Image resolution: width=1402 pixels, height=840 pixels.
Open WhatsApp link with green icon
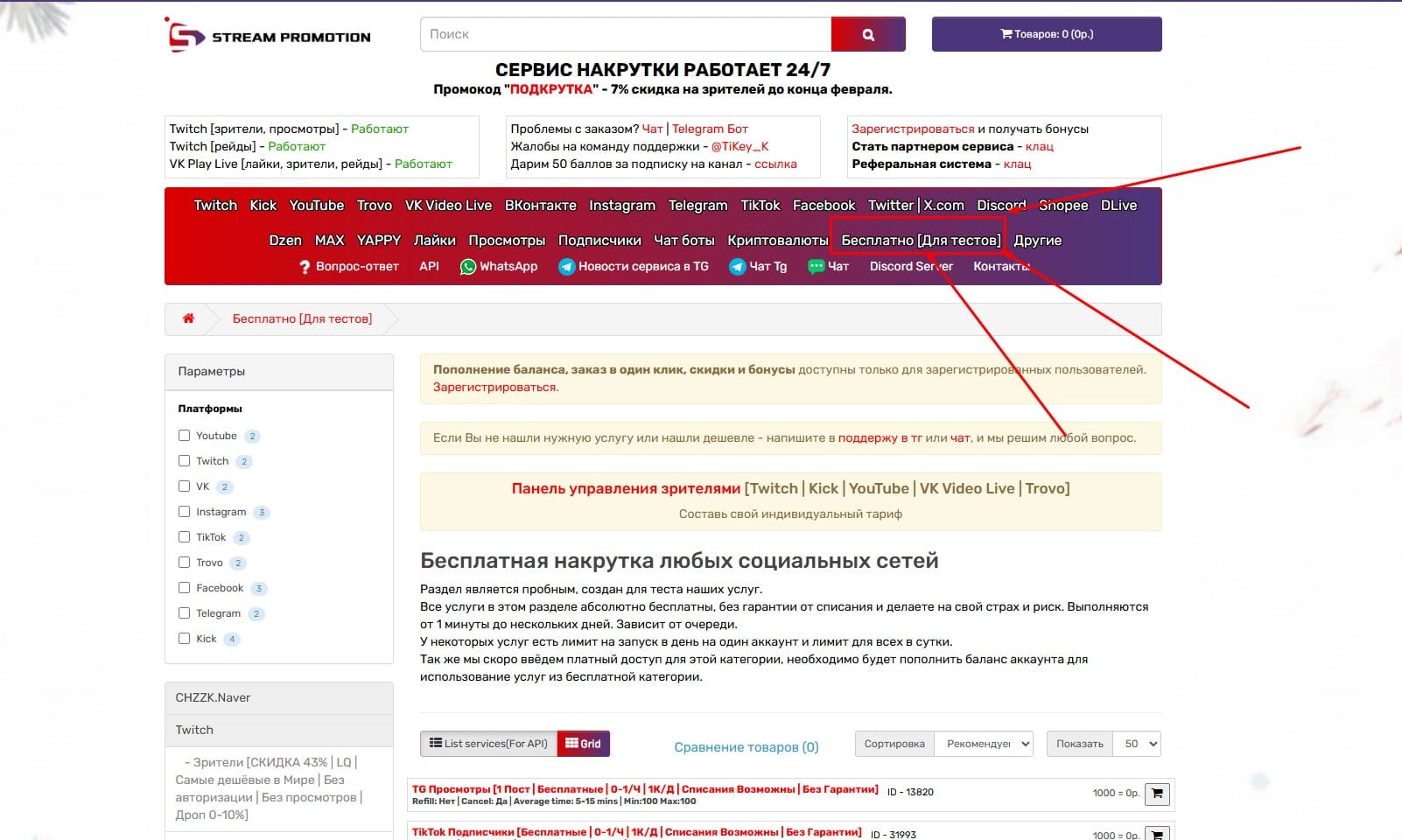pos(499,266)
